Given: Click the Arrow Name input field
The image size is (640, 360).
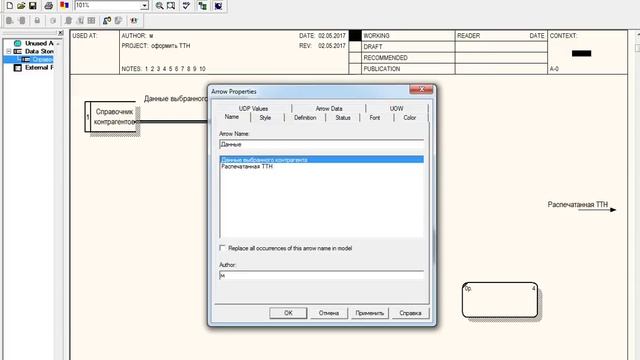Looking at the screenshot, I should coord(322,144).
